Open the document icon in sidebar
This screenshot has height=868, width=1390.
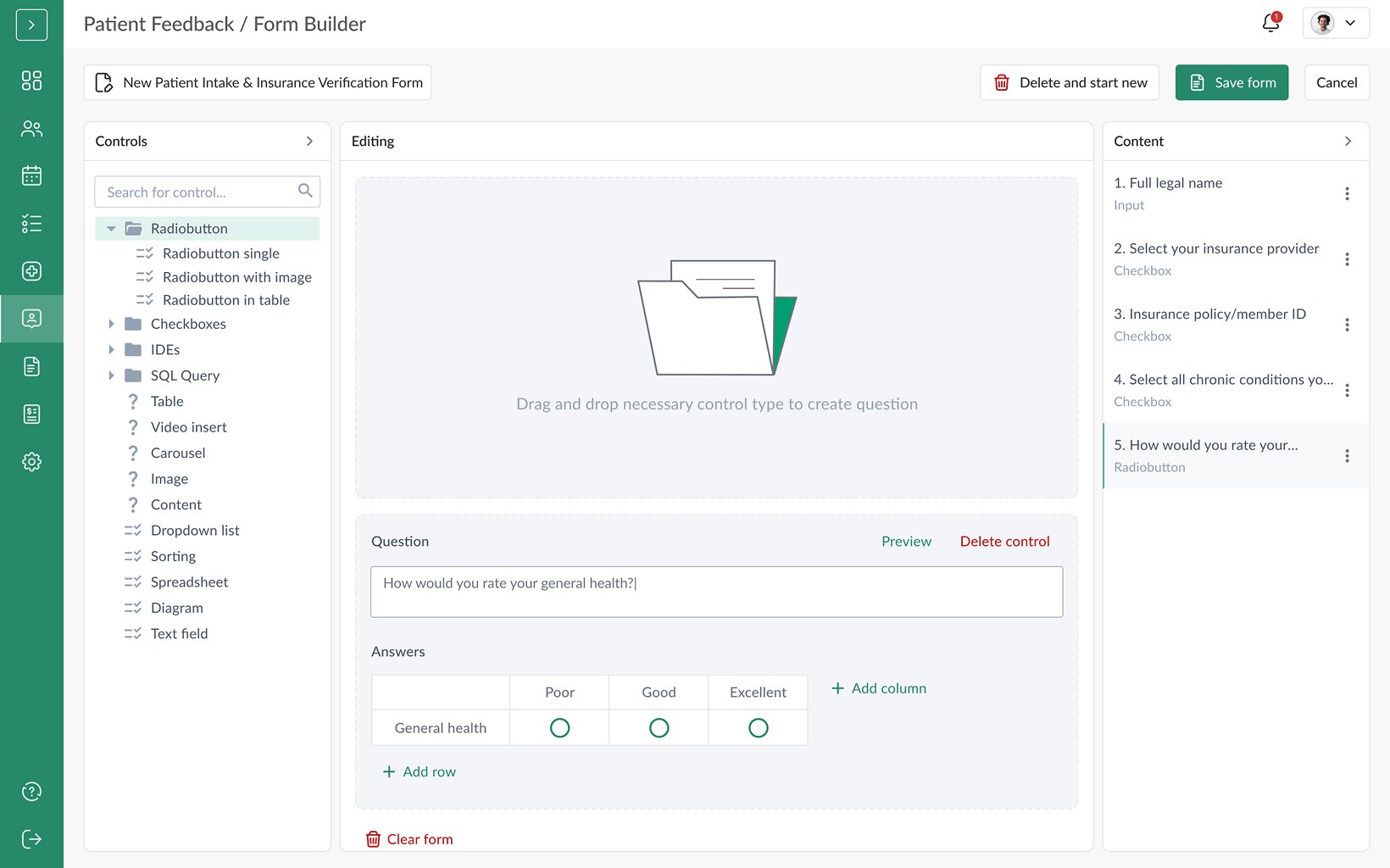point(31,366)
